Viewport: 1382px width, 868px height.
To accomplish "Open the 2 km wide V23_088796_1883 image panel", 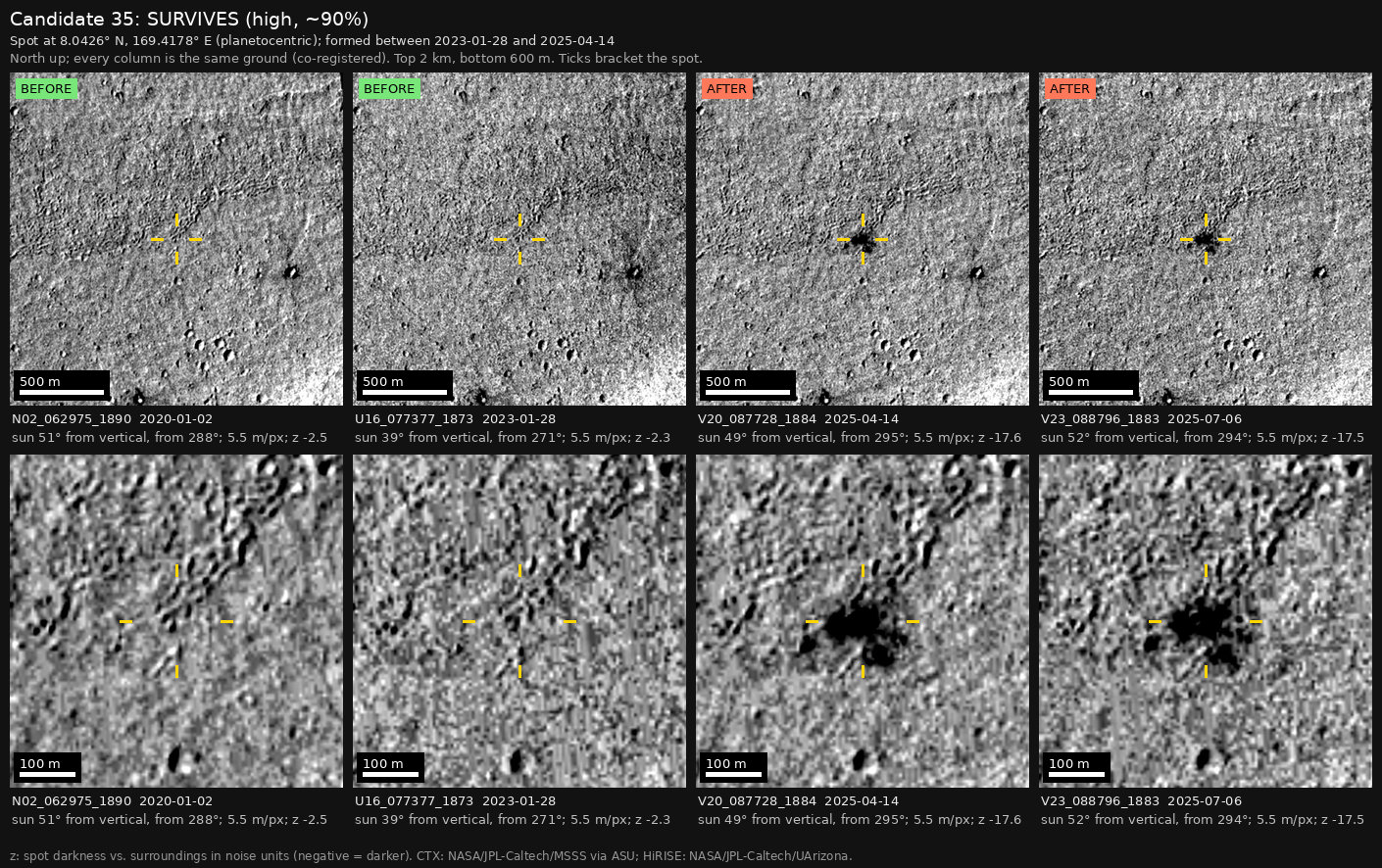I will 1206,239.
